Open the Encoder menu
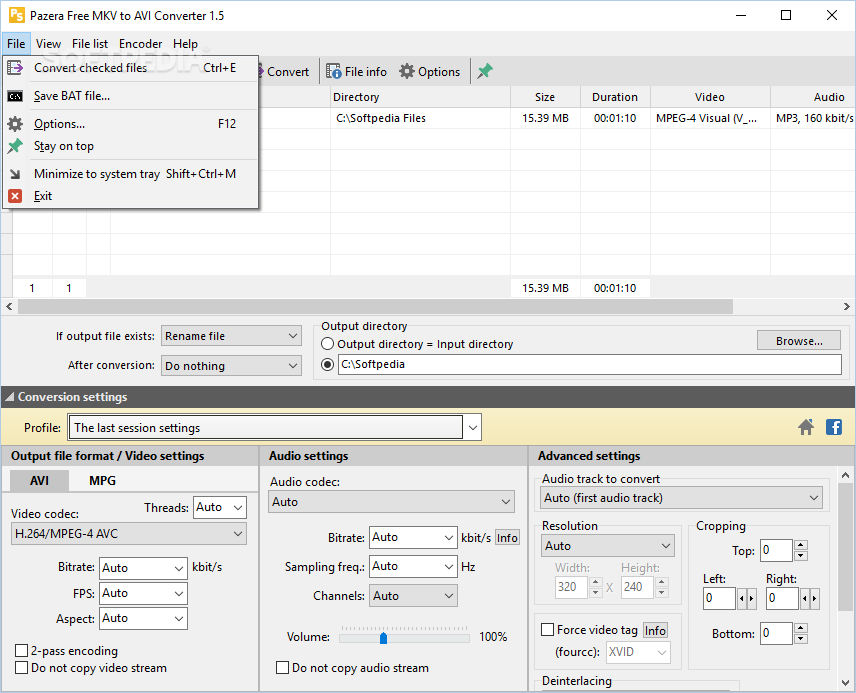Image resolution: width=856 pixels, height=693 pixels. 140,44
